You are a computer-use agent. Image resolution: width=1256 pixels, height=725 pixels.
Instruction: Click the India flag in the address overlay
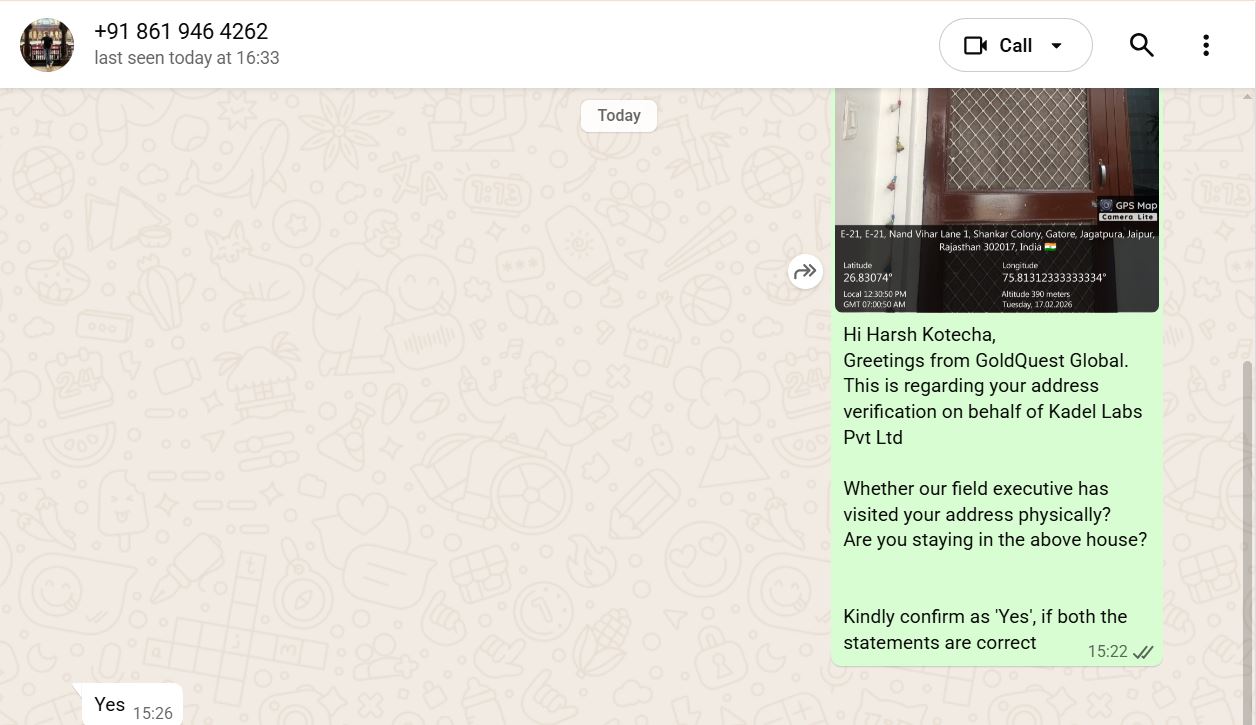point(1050,246)
